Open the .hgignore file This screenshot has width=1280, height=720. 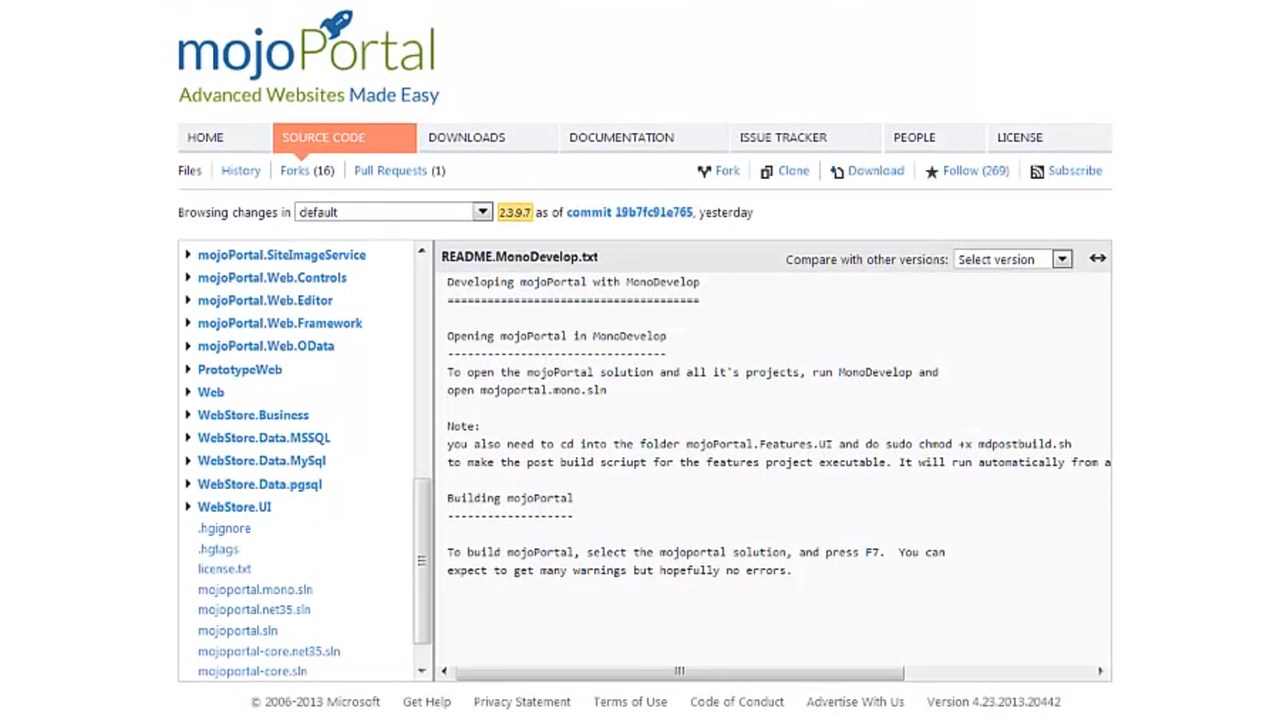pyautogui.click(x=224, y=528)
